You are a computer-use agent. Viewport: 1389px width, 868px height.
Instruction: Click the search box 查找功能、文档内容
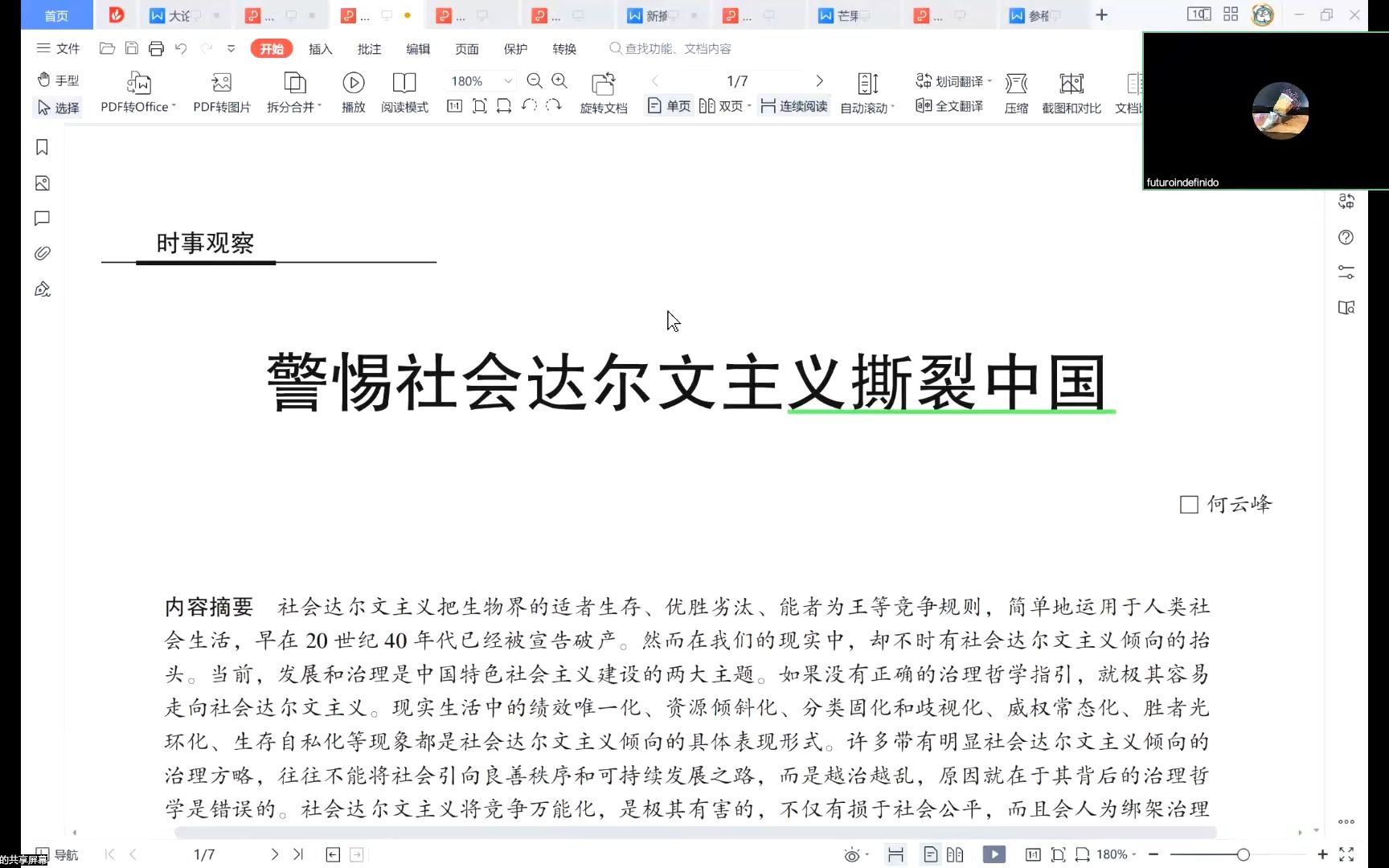(x=671, y=49)
